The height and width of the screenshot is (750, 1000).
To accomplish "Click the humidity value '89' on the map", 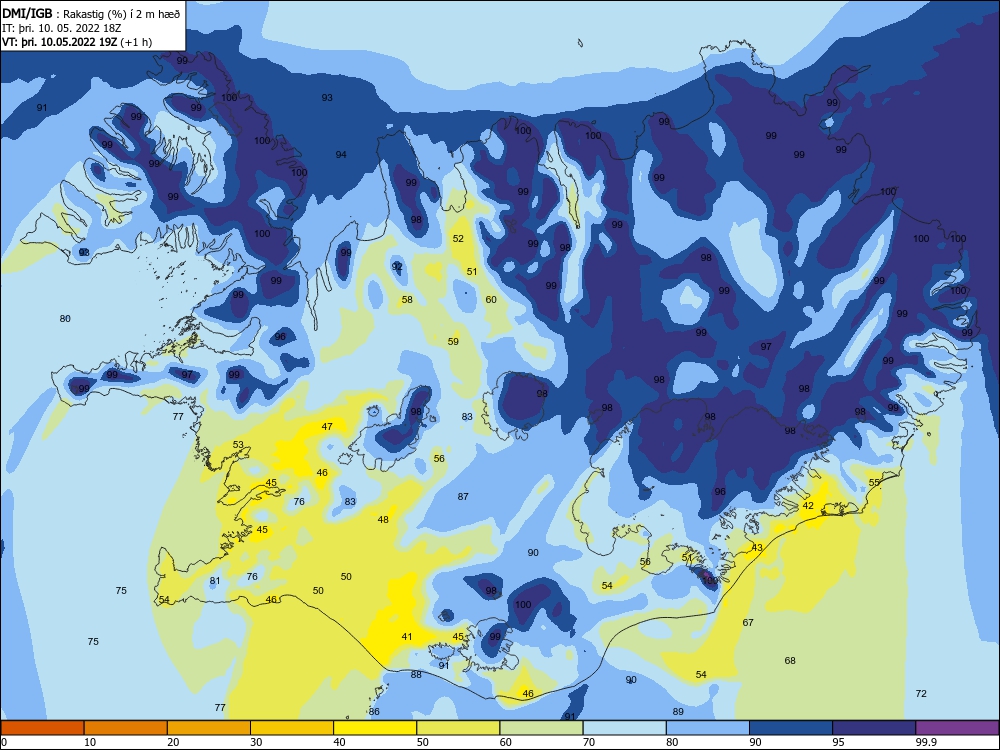I will 678,712.
